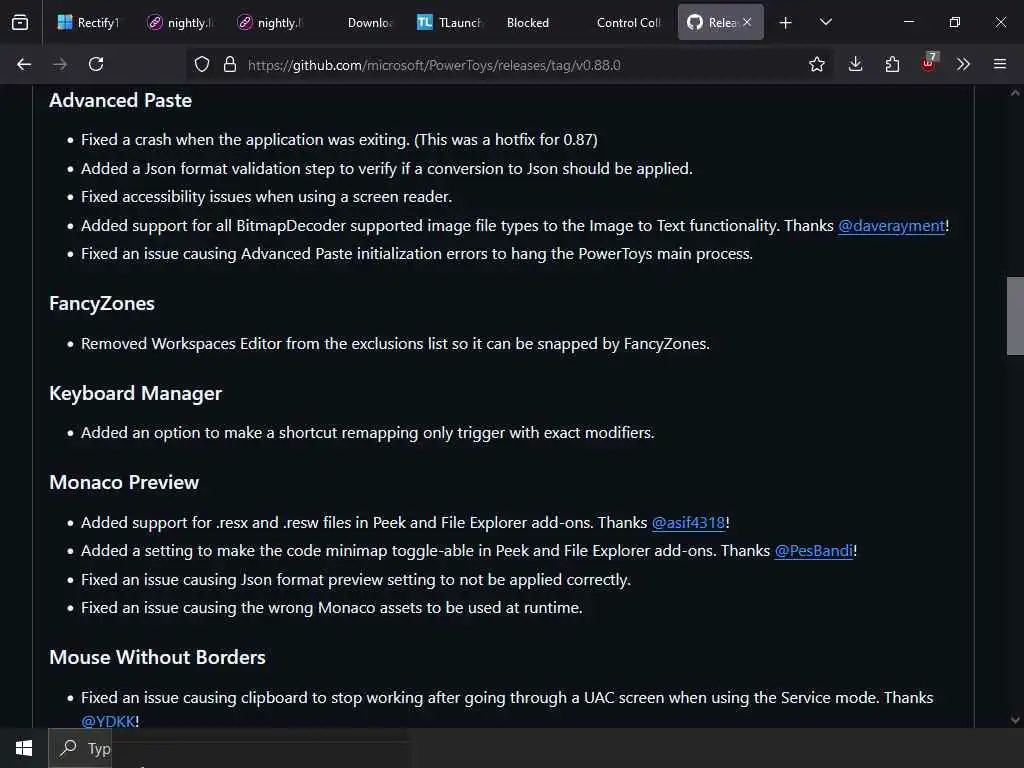Click the line 'Fixed an issue causing Json format preview setting'
Screen dimensions: 1024x768
click(x=356, y=579)
